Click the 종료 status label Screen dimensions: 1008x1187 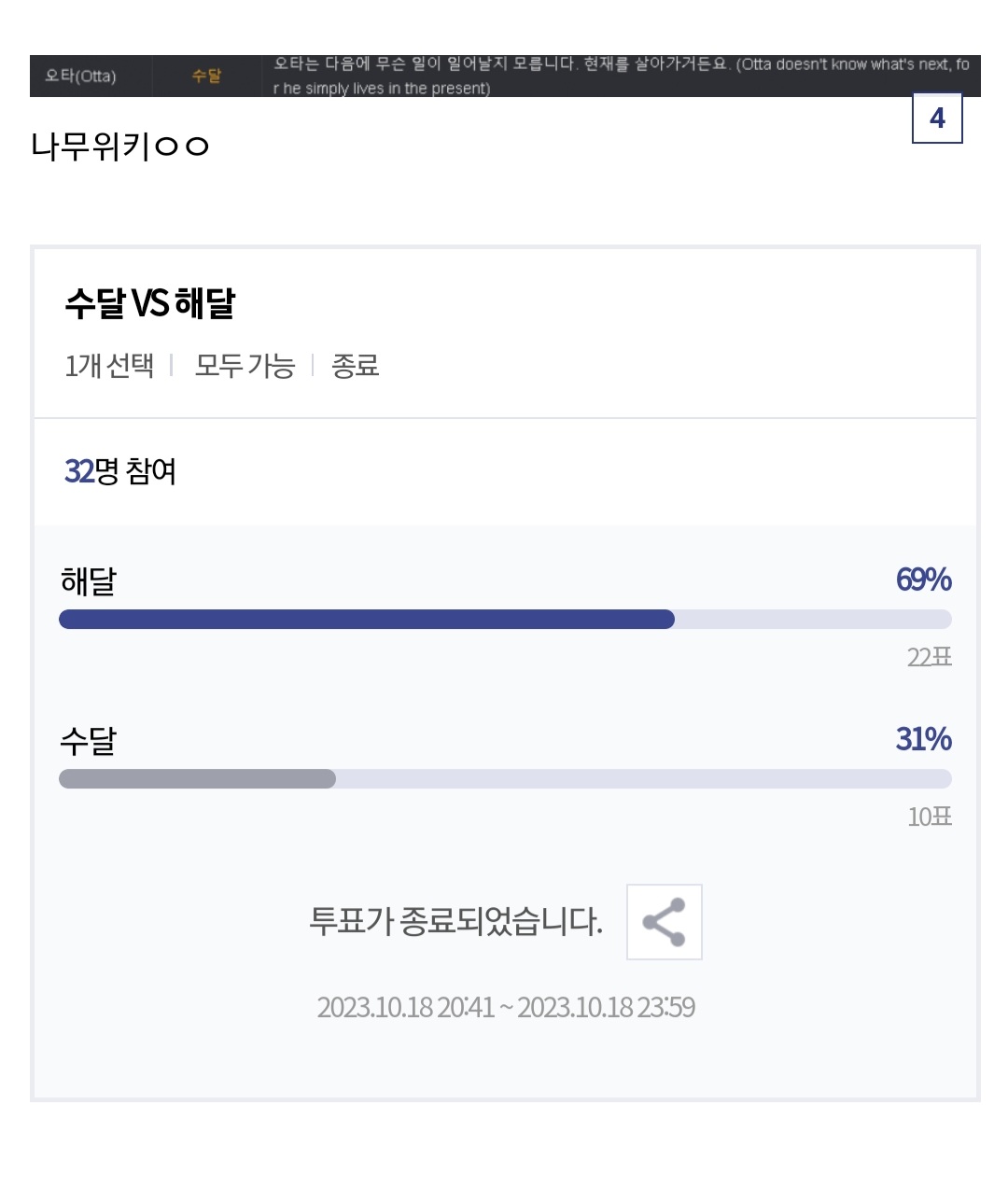[355, 366]
